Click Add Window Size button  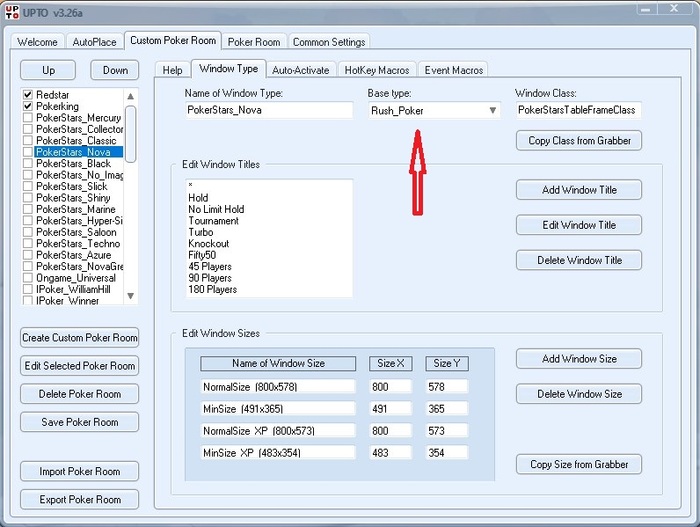tap(579, 359)
